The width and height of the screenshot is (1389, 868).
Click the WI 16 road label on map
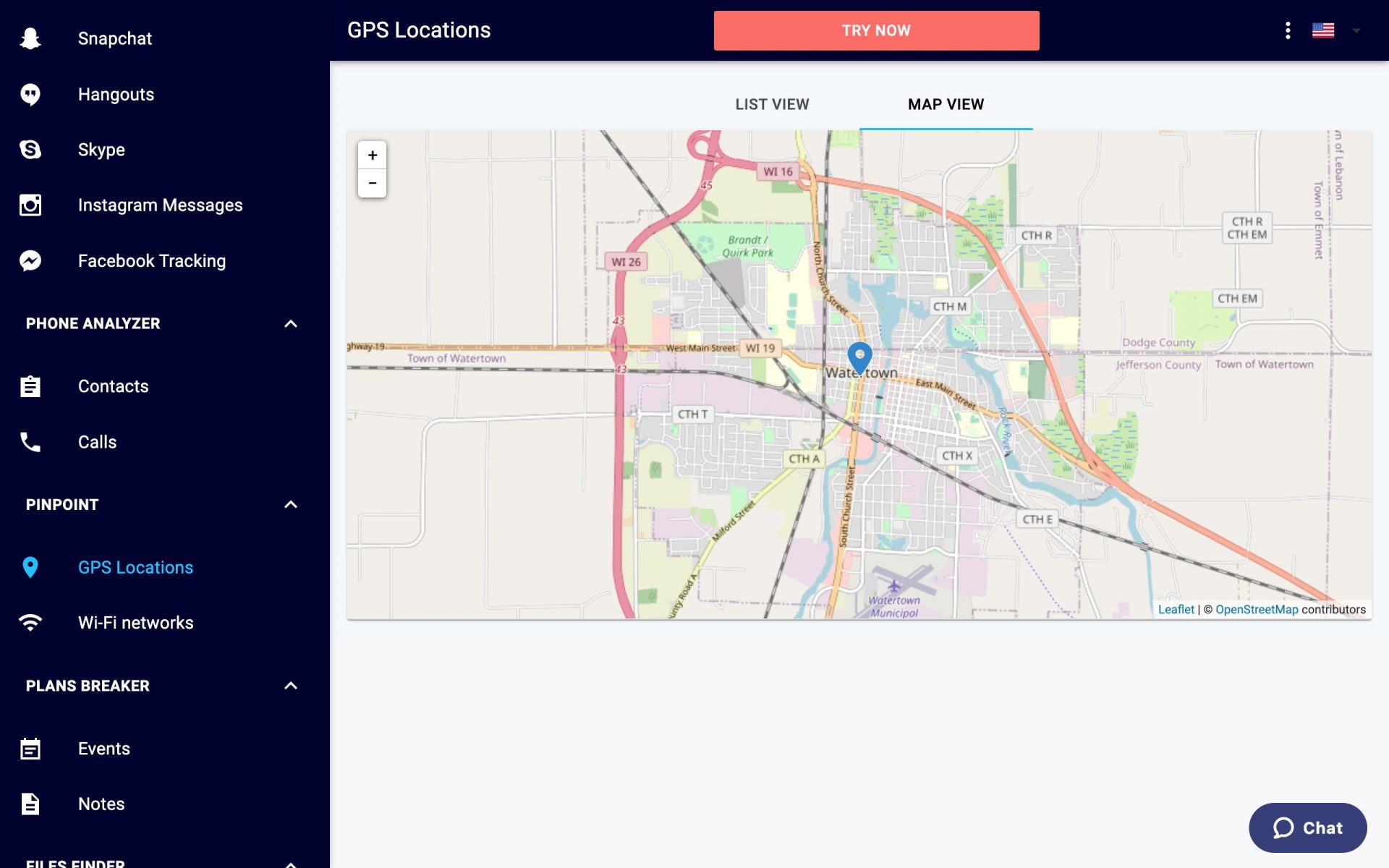[778, 171]
